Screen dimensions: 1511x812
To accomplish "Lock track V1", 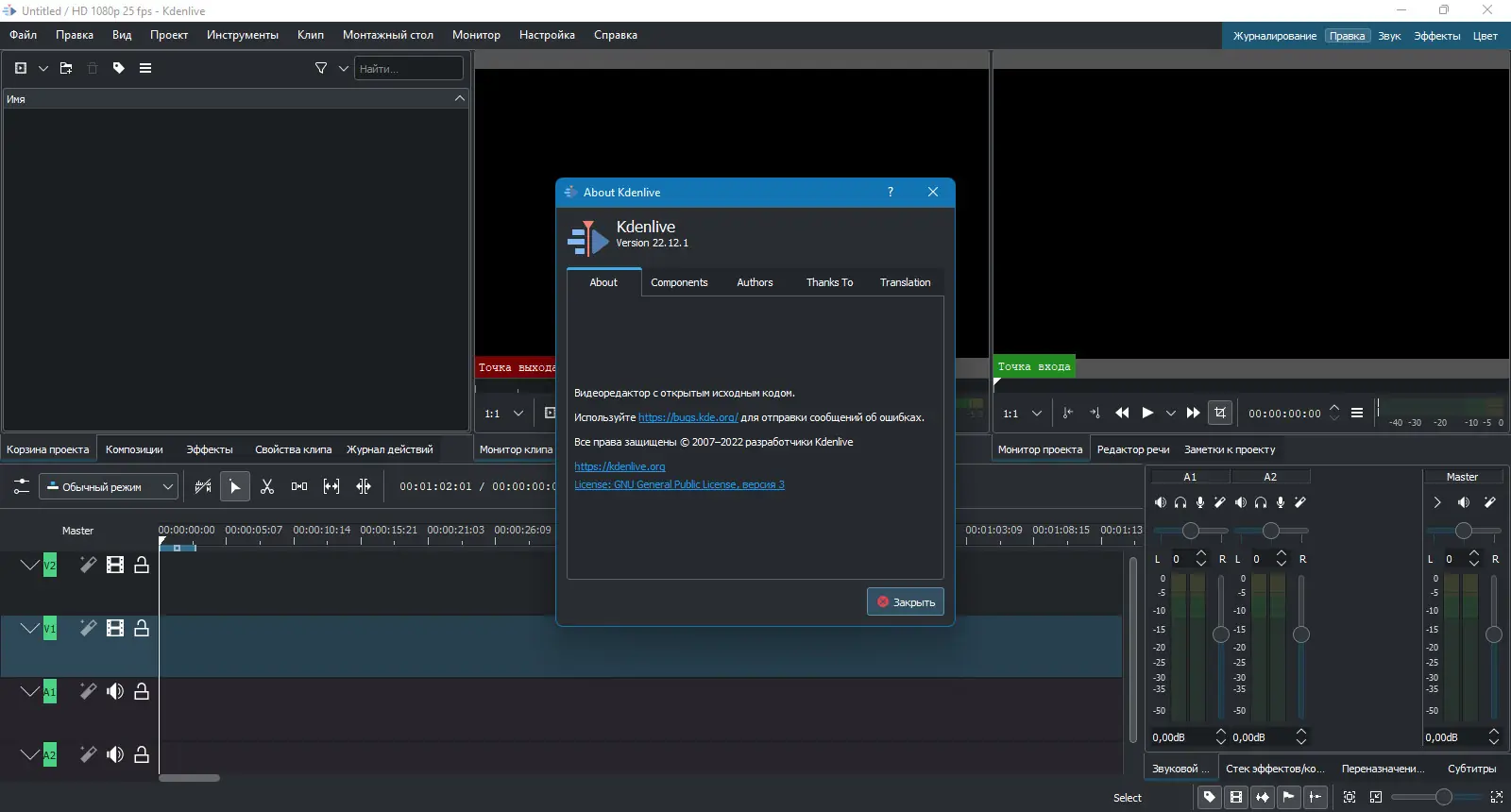I will click(142, 628).
